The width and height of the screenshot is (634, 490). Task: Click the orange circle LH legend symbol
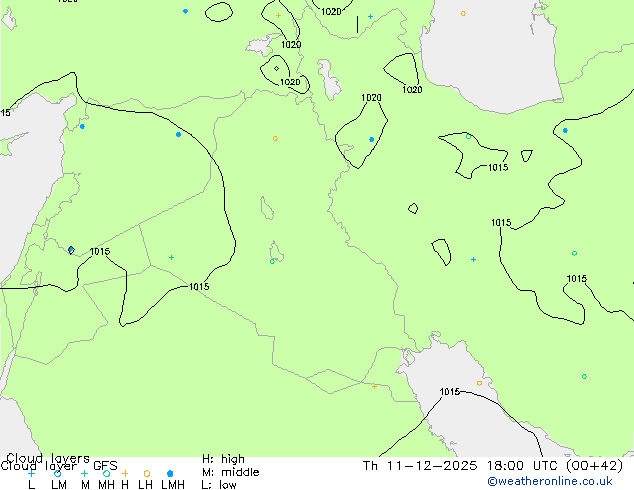pos(147,473)
